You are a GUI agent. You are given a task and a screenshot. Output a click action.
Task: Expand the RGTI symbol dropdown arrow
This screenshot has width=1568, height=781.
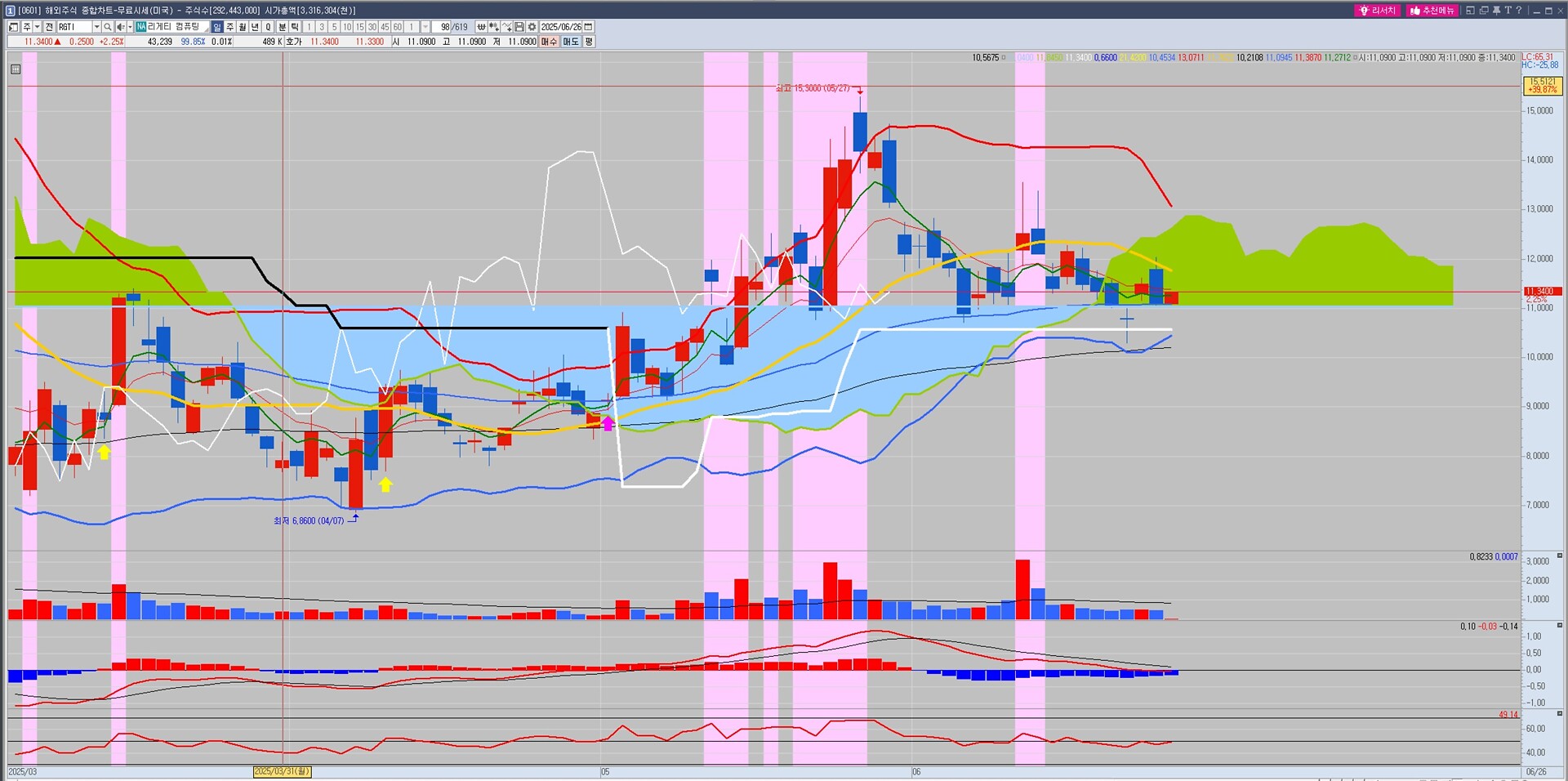(96, 27)
